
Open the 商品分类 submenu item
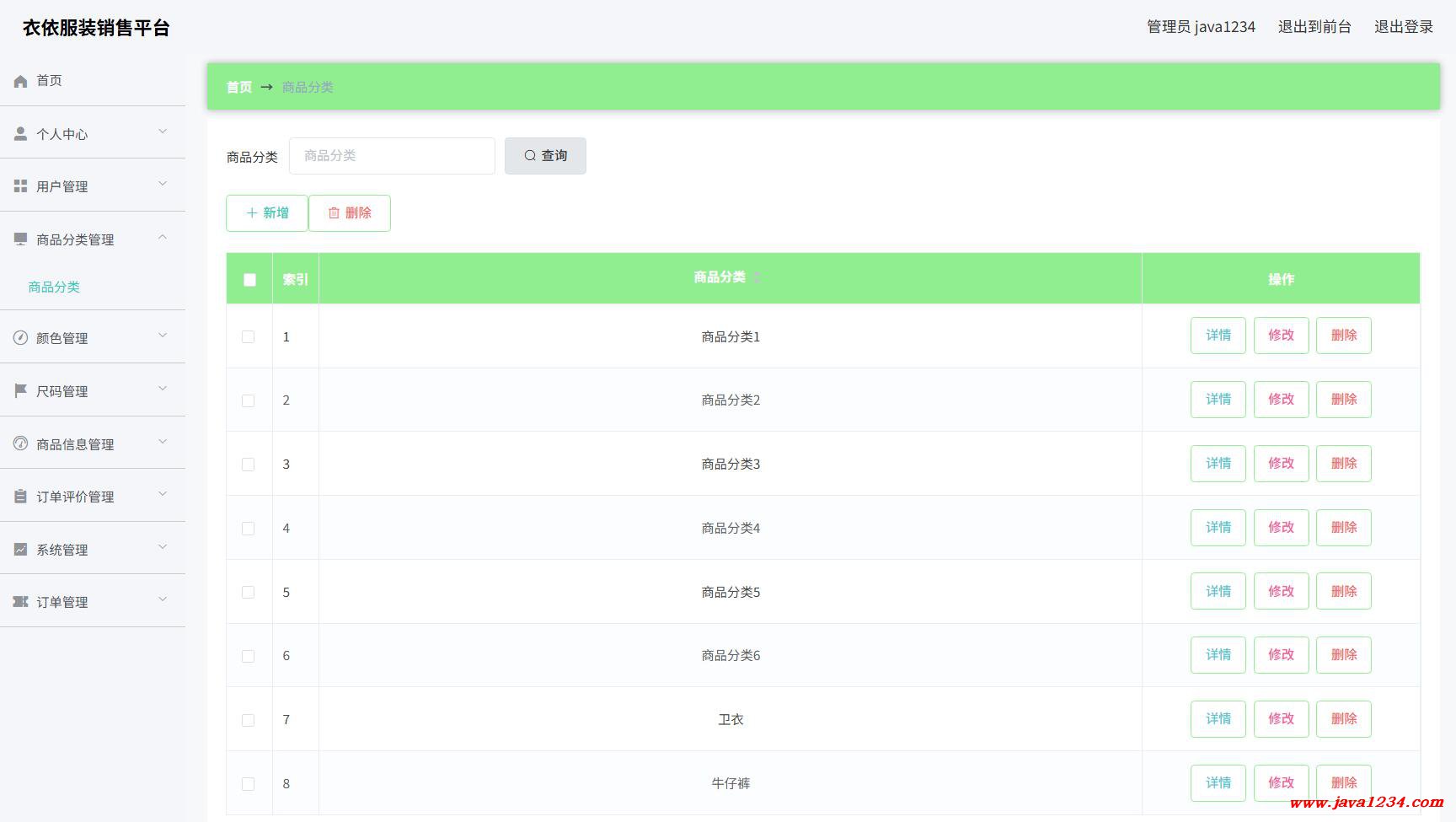click(x=54, y=287)
